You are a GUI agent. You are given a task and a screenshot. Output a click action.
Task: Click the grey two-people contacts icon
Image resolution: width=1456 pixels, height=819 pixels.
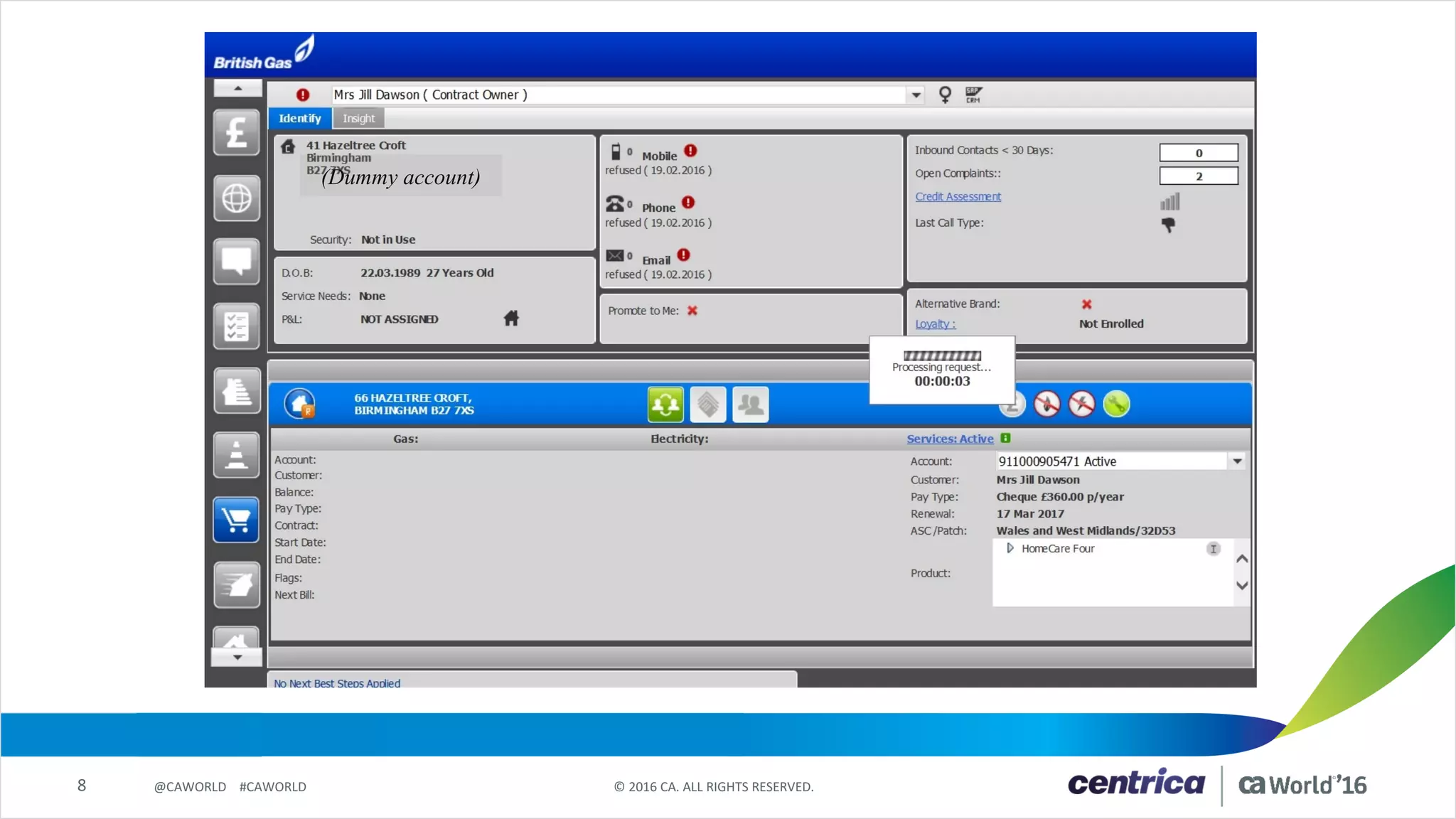(750, 405)
